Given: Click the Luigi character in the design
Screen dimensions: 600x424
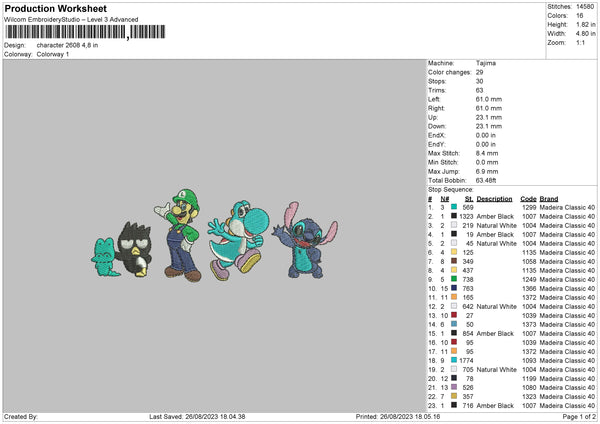Looking at the screenshot, I should pos(180,235).
